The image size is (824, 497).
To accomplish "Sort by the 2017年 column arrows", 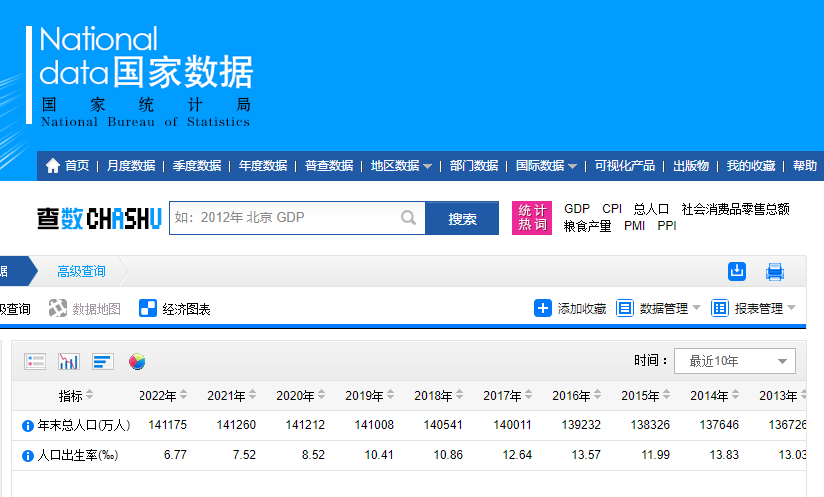I will click(x=528, y=395).
